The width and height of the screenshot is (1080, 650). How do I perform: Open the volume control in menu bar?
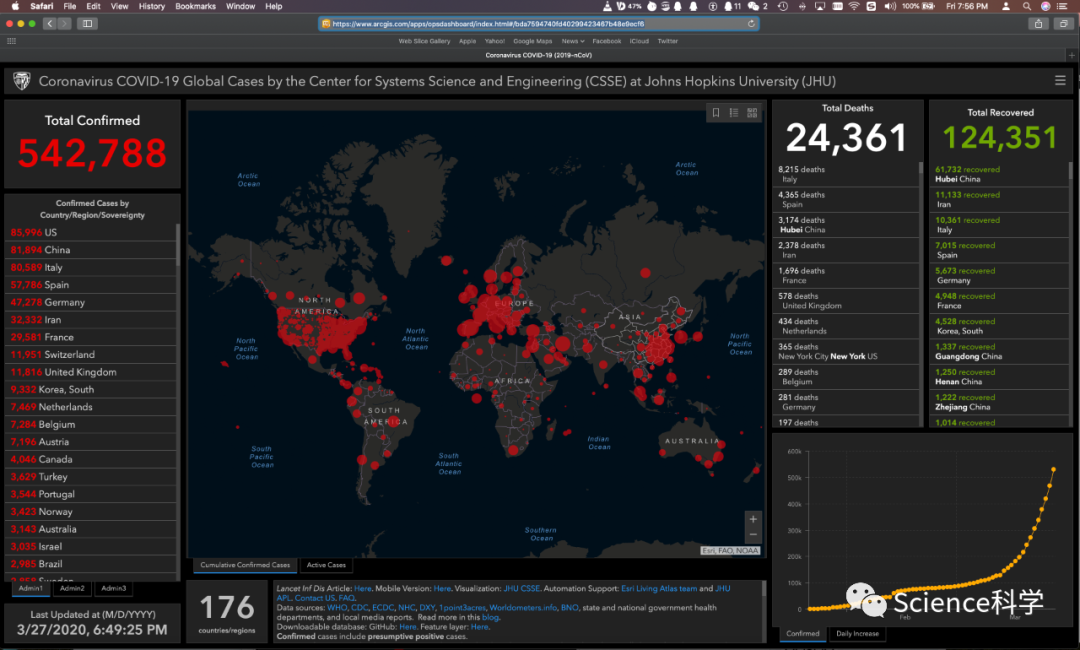(x=890, y=6)
